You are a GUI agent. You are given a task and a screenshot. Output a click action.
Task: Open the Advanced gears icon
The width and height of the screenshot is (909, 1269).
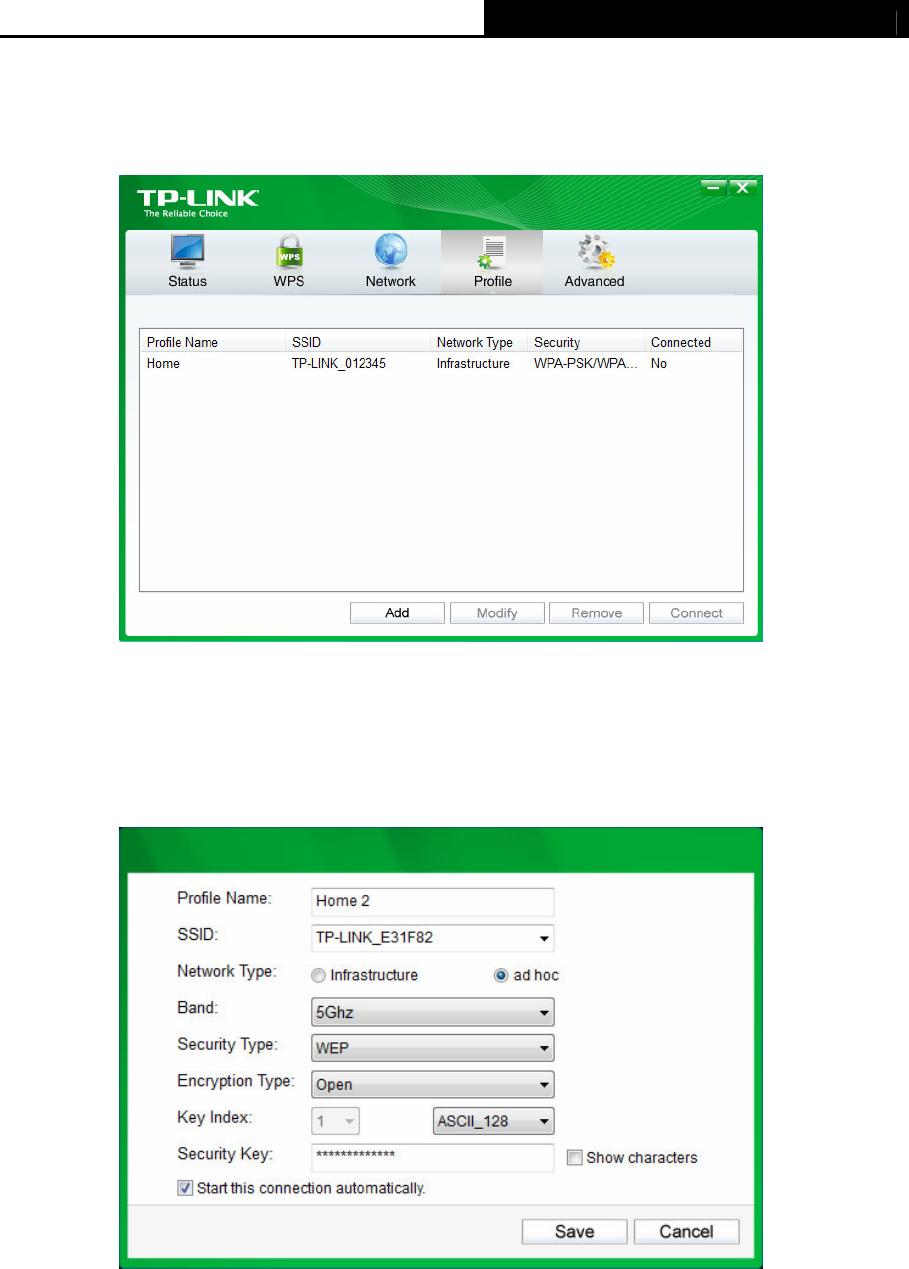(x=595, y=253)
